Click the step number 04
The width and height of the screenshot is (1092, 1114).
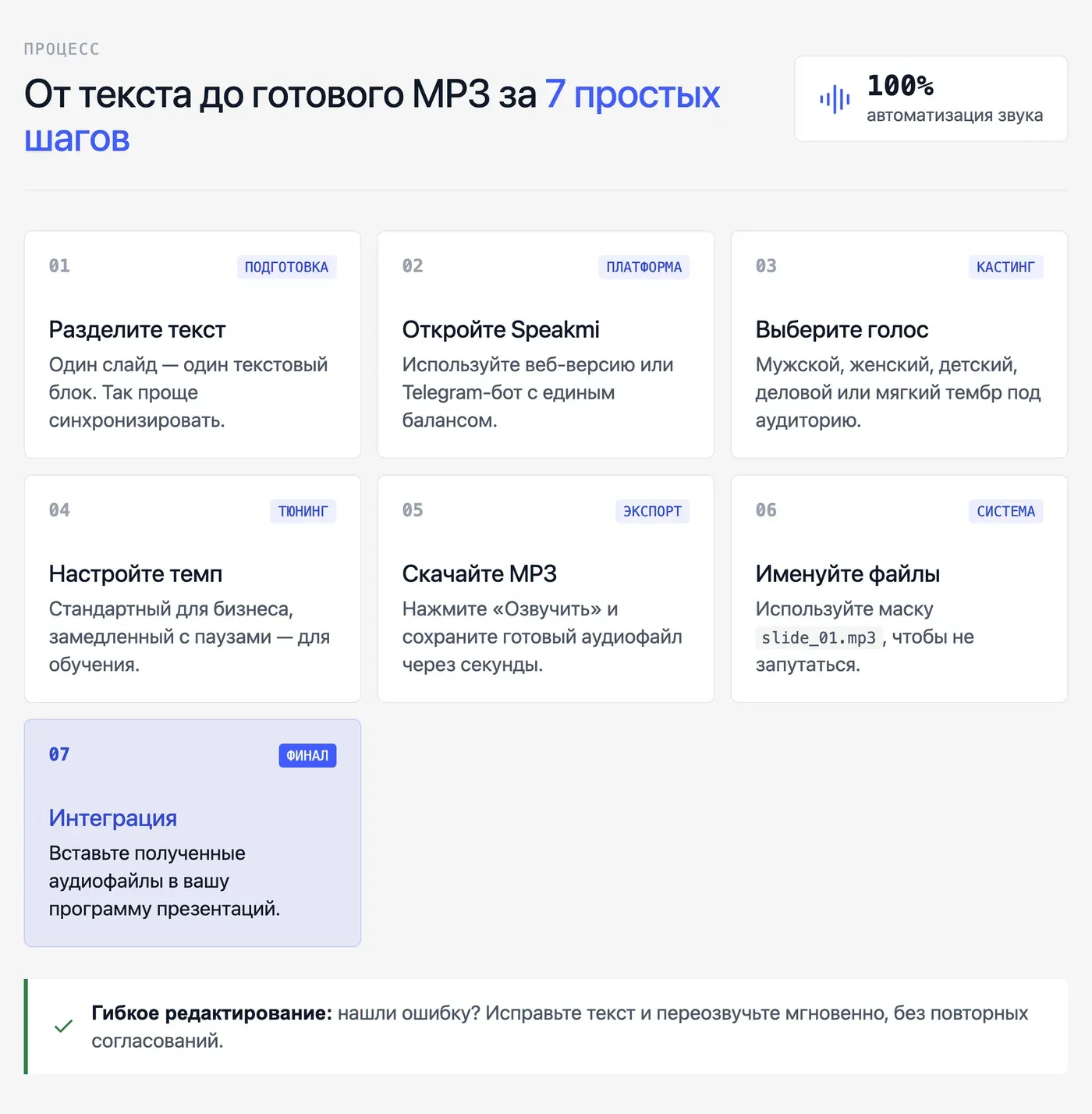tap(59, 510)
